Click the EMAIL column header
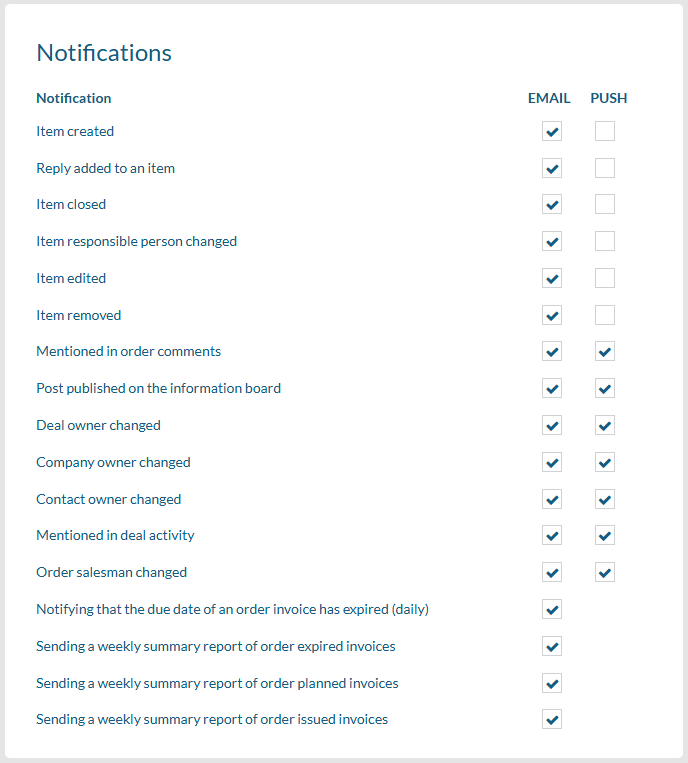Screen dimensions: 688x763 click(x=549, y=98)
